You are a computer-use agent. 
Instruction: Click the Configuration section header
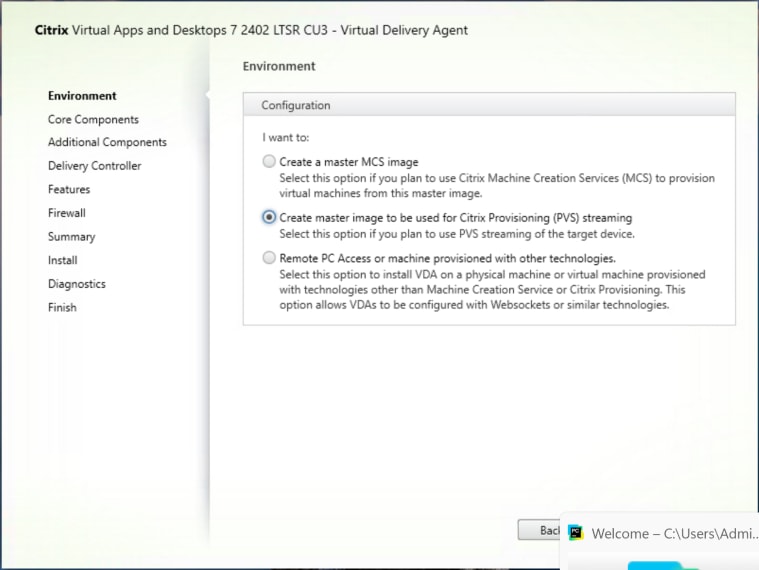pos(489,105)
